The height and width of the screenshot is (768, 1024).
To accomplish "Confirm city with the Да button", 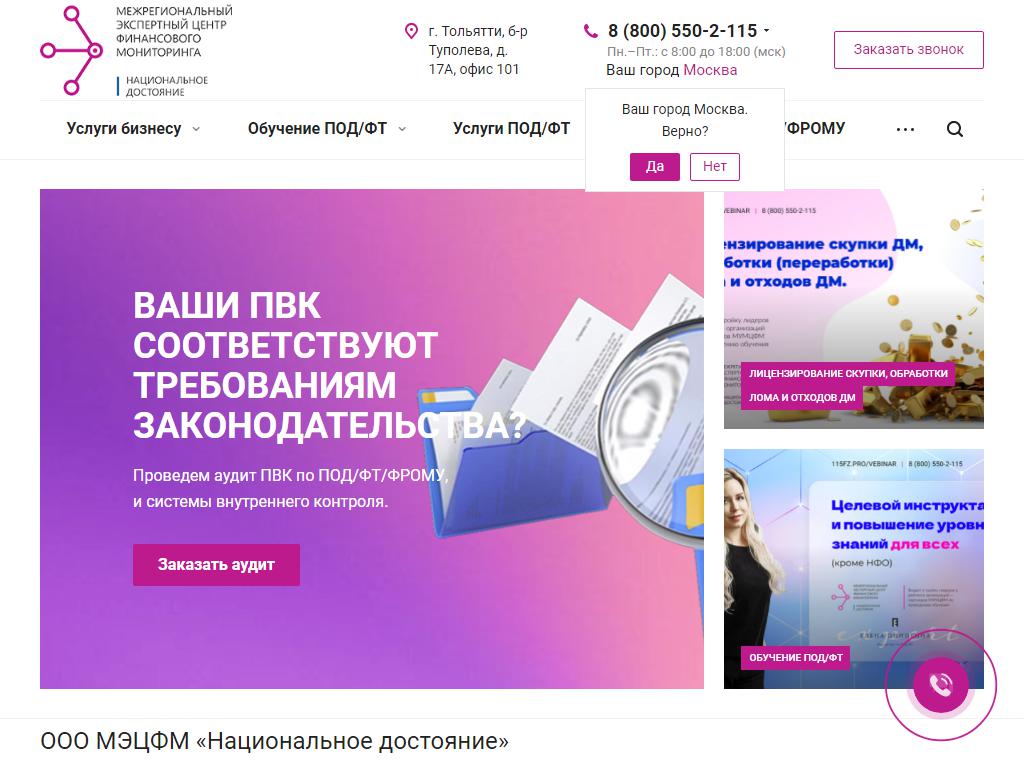I will click(x=654, y=167).
